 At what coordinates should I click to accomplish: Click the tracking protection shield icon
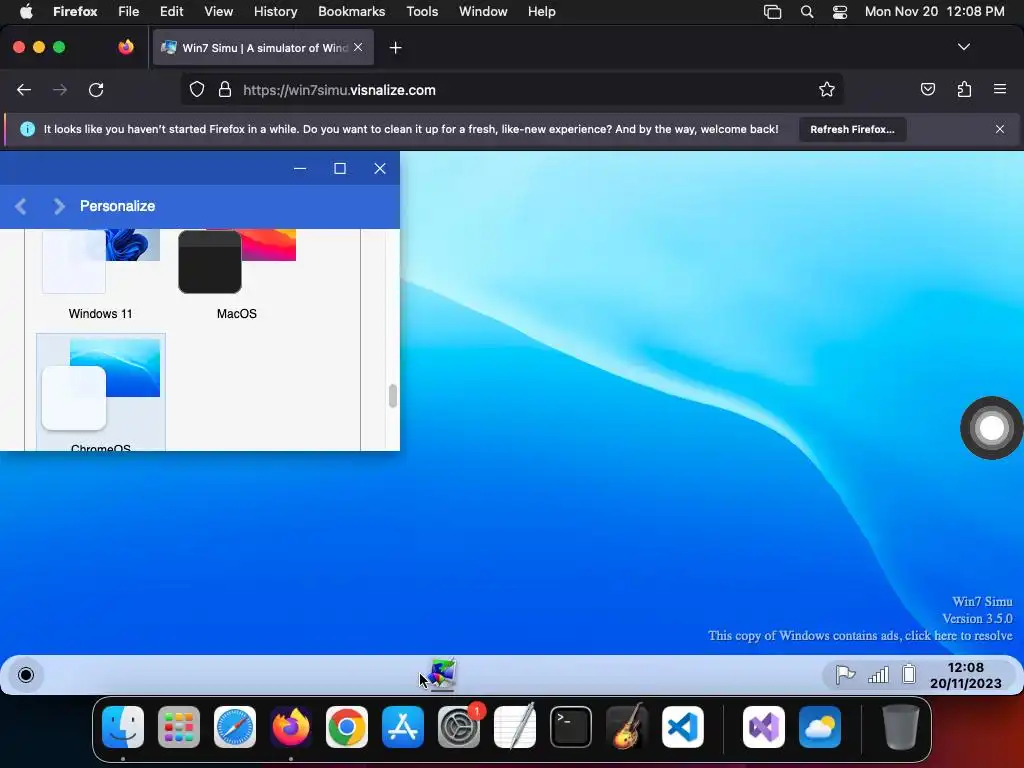tap(197, 90)
